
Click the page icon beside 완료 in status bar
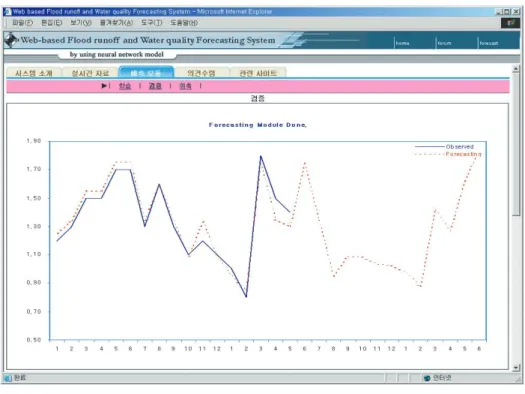pyautogui.click(x=8, y=378)
